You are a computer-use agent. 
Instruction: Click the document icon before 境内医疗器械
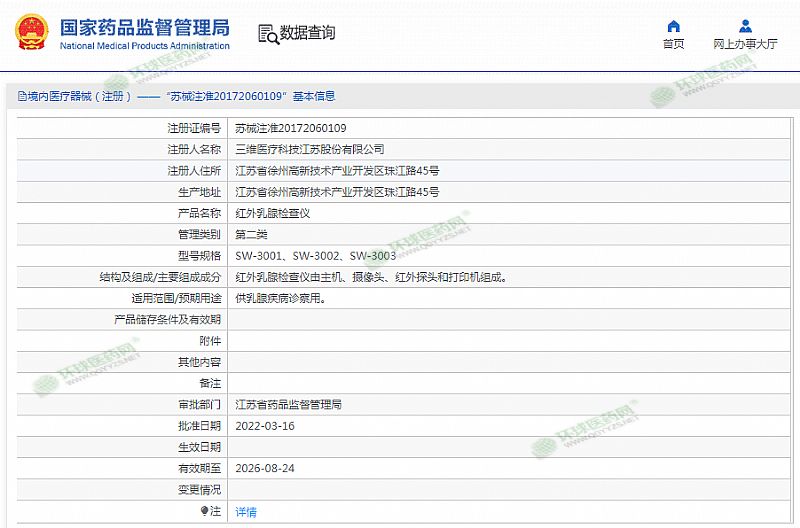[20, 97]
